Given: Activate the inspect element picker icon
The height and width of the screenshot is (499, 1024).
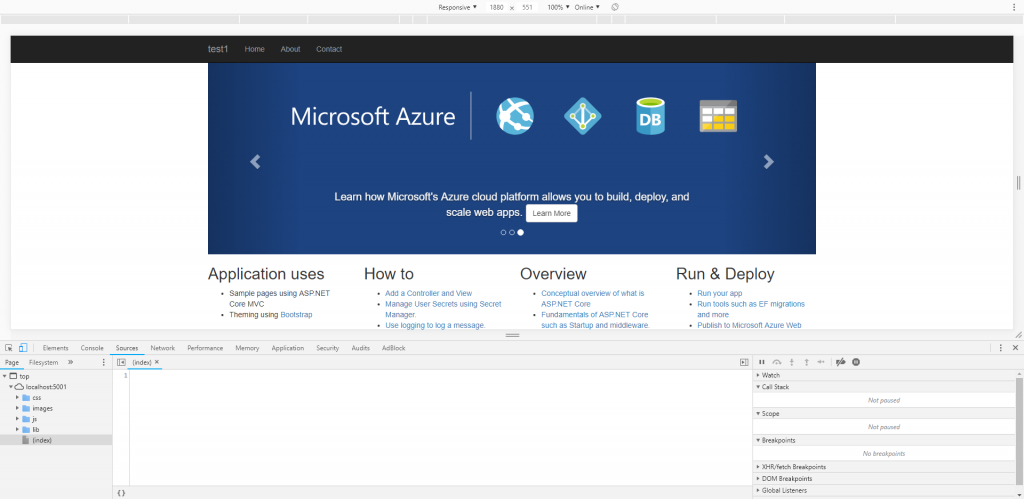Looking at the screenshot, I should (9, 348).
